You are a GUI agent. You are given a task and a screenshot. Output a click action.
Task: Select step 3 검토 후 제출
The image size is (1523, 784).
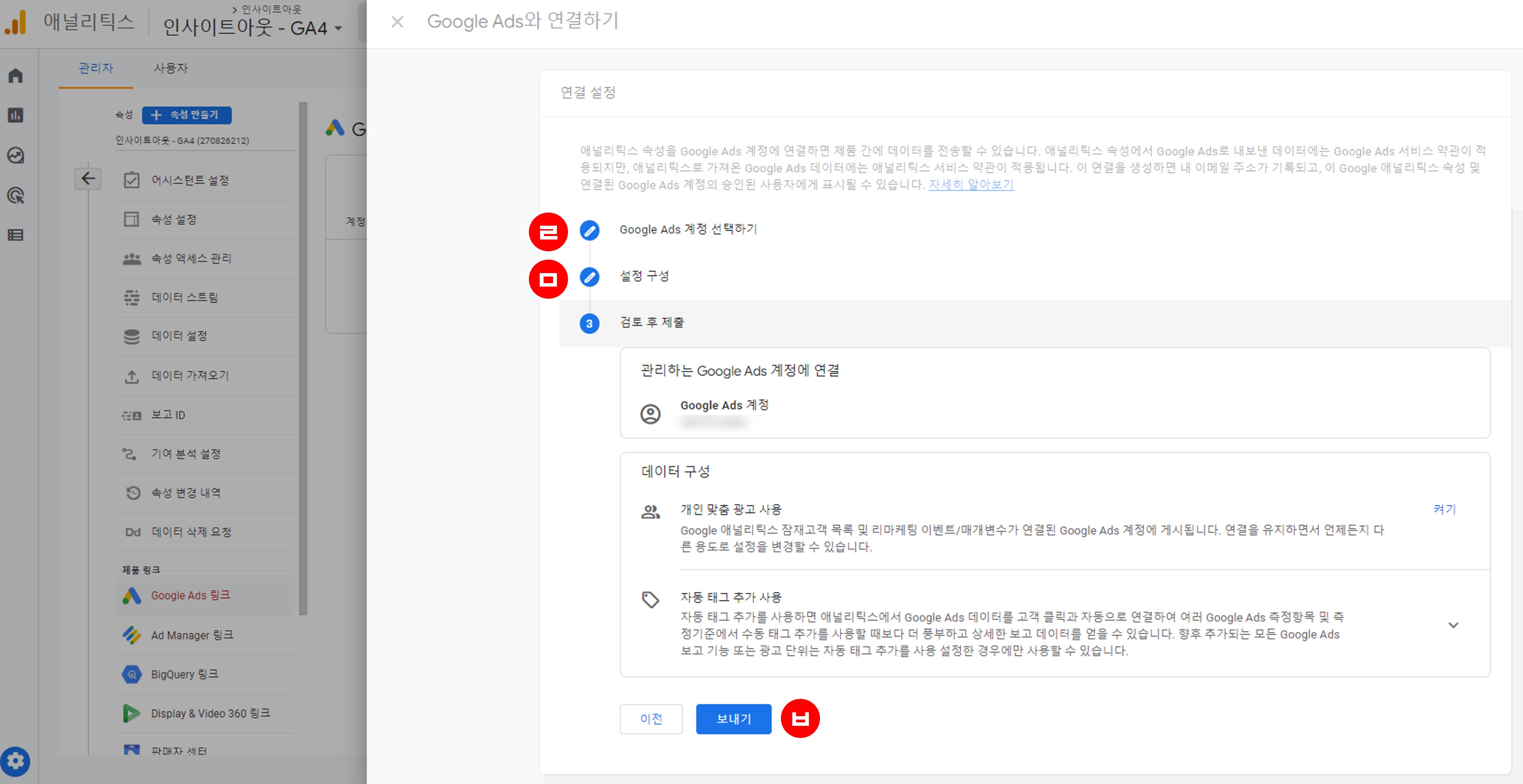[x=1035, y=323]
